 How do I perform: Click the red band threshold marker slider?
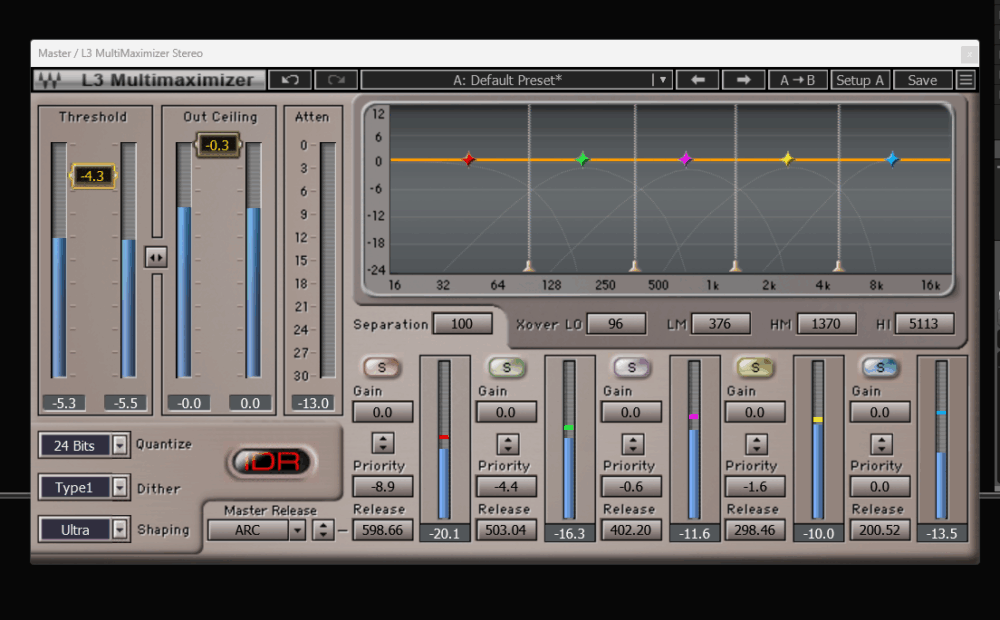pyautogui.click(x=444, y=437)
